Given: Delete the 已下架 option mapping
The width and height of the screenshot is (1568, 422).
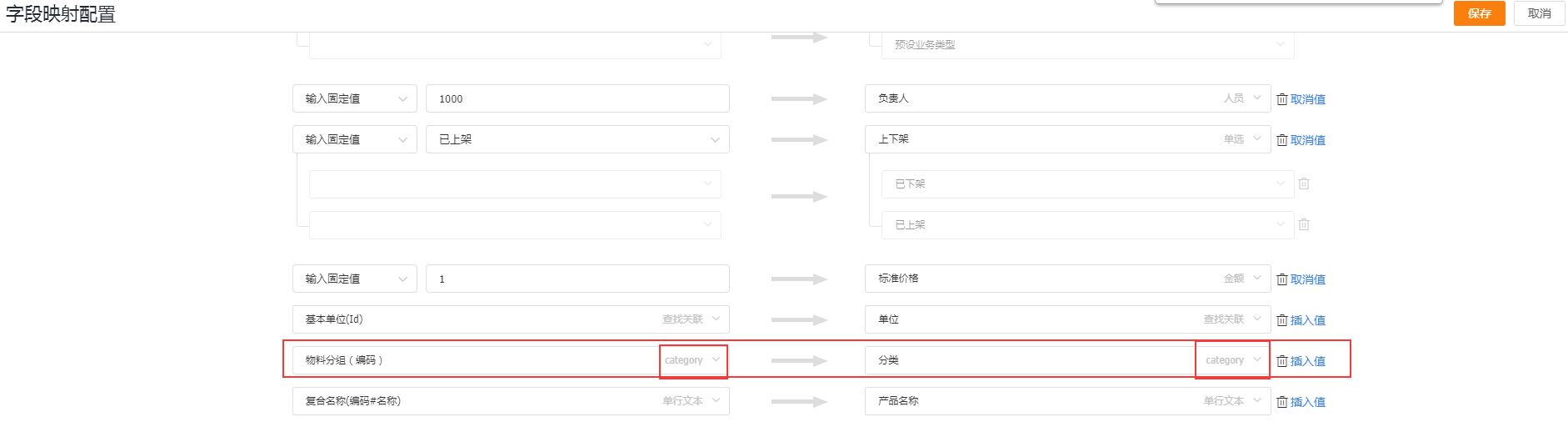Looking at the screenshot, I should point(1304,183).
